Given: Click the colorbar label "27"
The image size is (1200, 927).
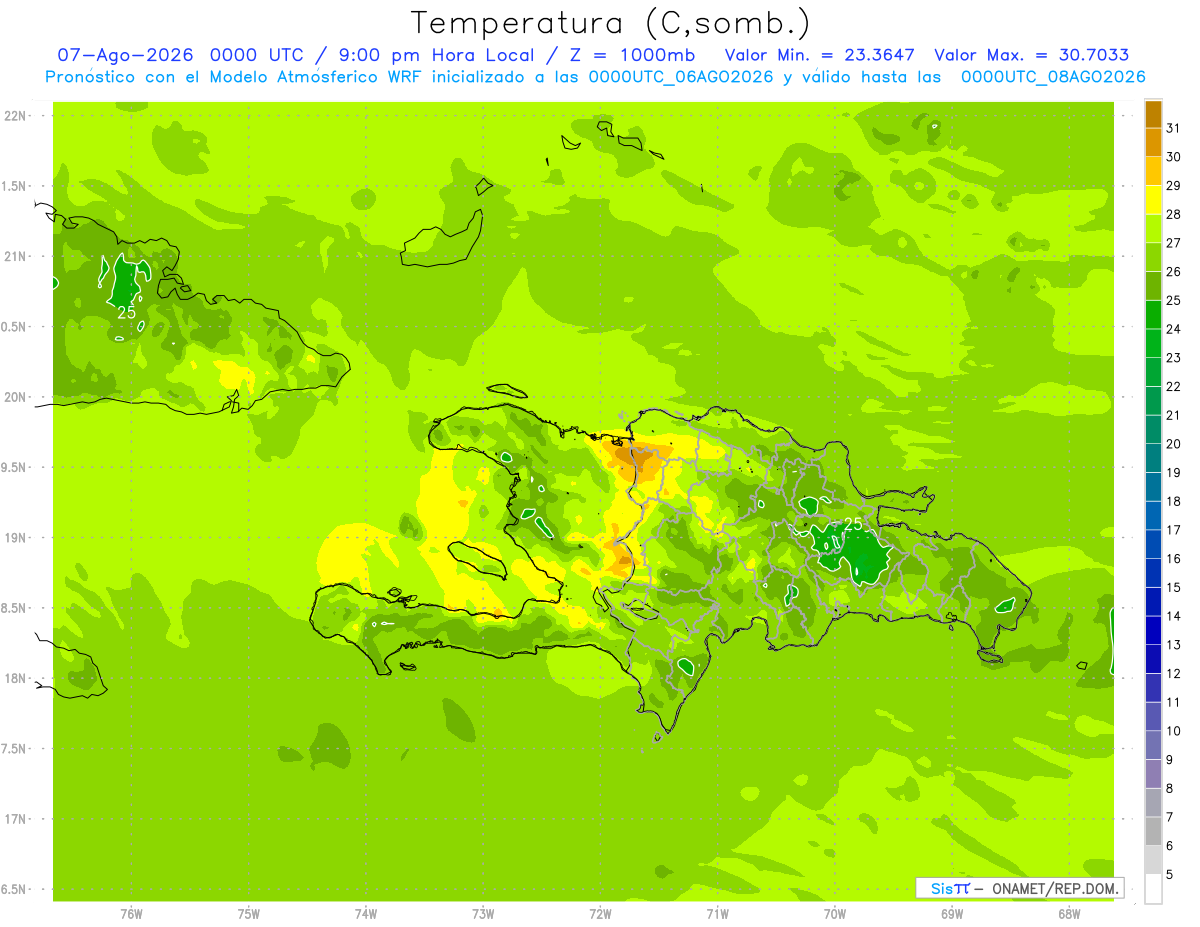Looking at the screenshot, I should tap(1174, 243).
